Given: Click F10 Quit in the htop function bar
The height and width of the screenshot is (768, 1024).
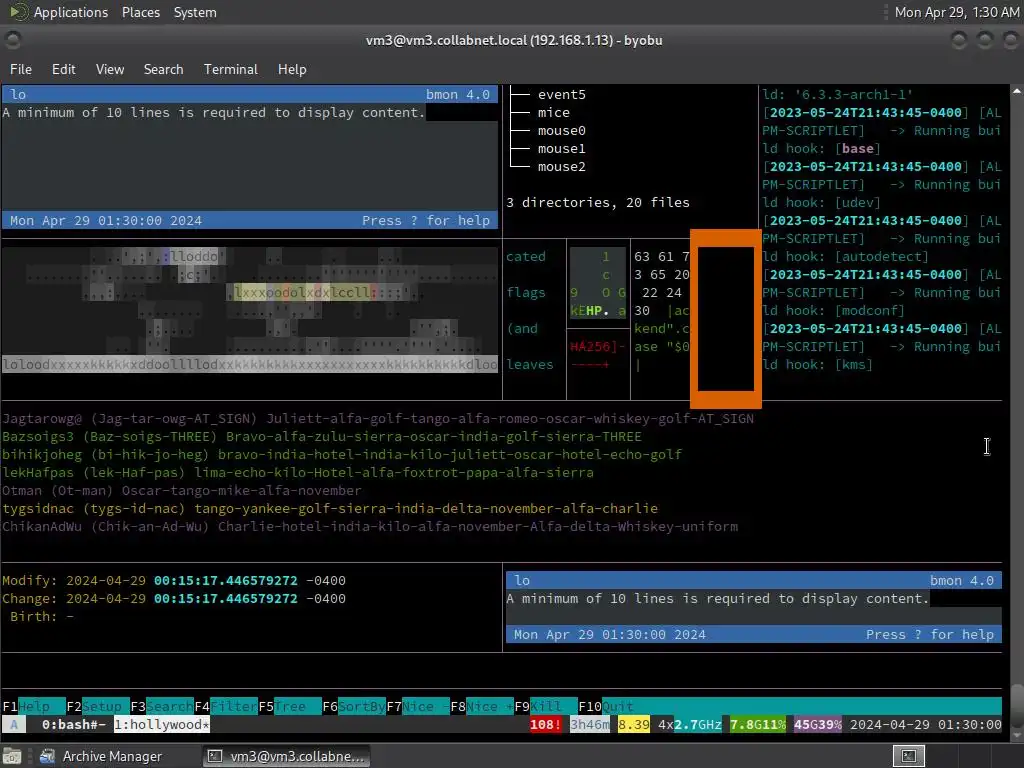Looking at the screenshot, I should coord(606,707).
